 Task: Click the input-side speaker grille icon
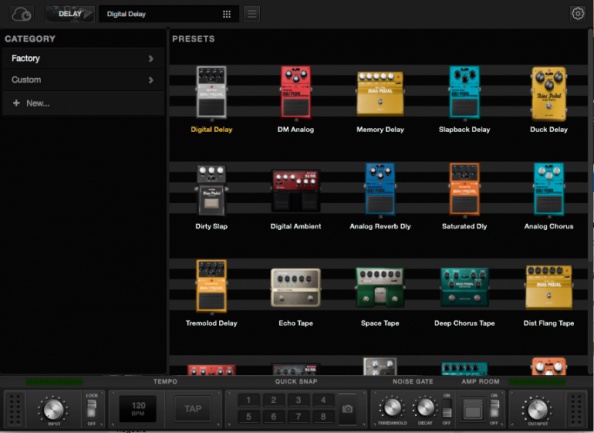tap(15, 410)
